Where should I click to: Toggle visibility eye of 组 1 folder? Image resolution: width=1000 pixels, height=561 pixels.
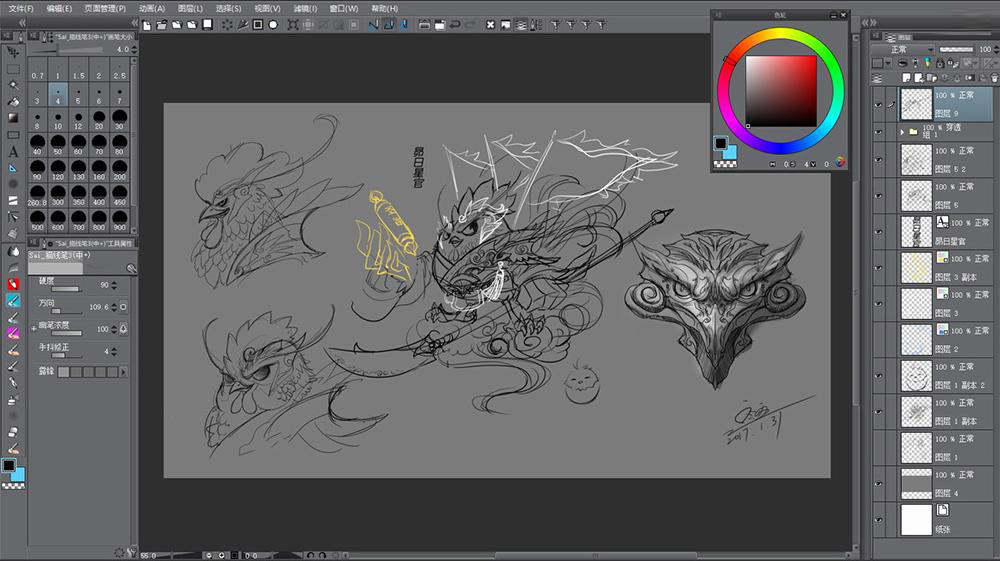pos(878,132)
